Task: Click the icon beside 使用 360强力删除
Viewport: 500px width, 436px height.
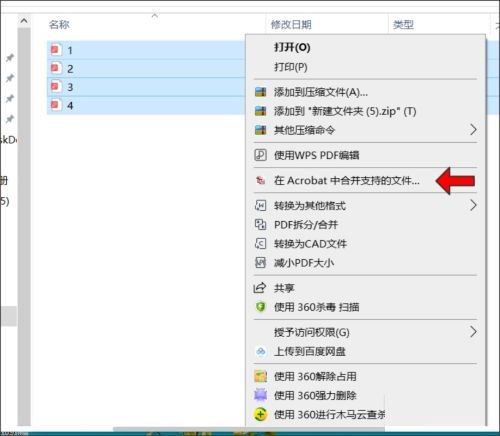Action: 260,395
